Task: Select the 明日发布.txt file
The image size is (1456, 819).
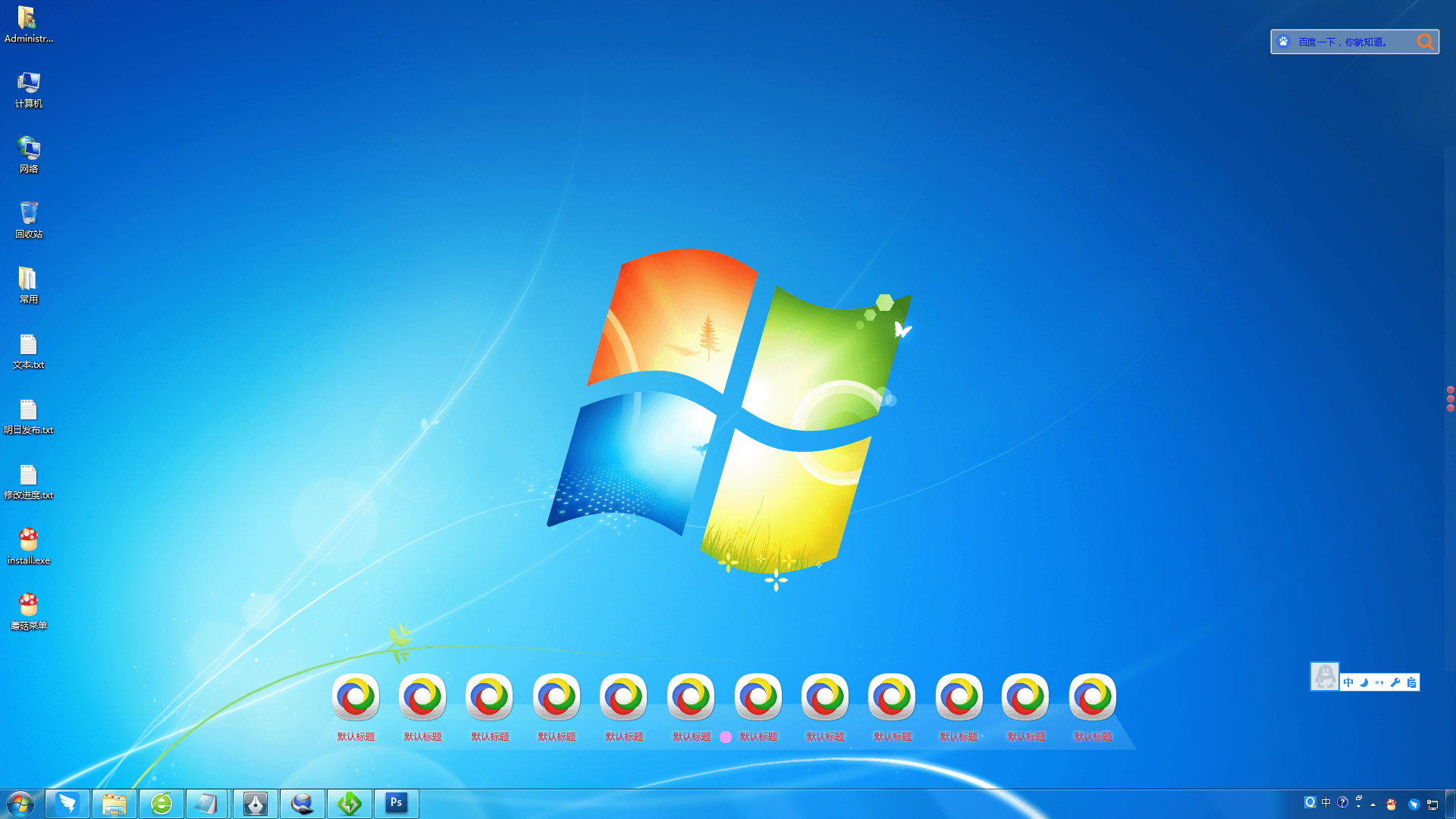Action: click(28, 416)
